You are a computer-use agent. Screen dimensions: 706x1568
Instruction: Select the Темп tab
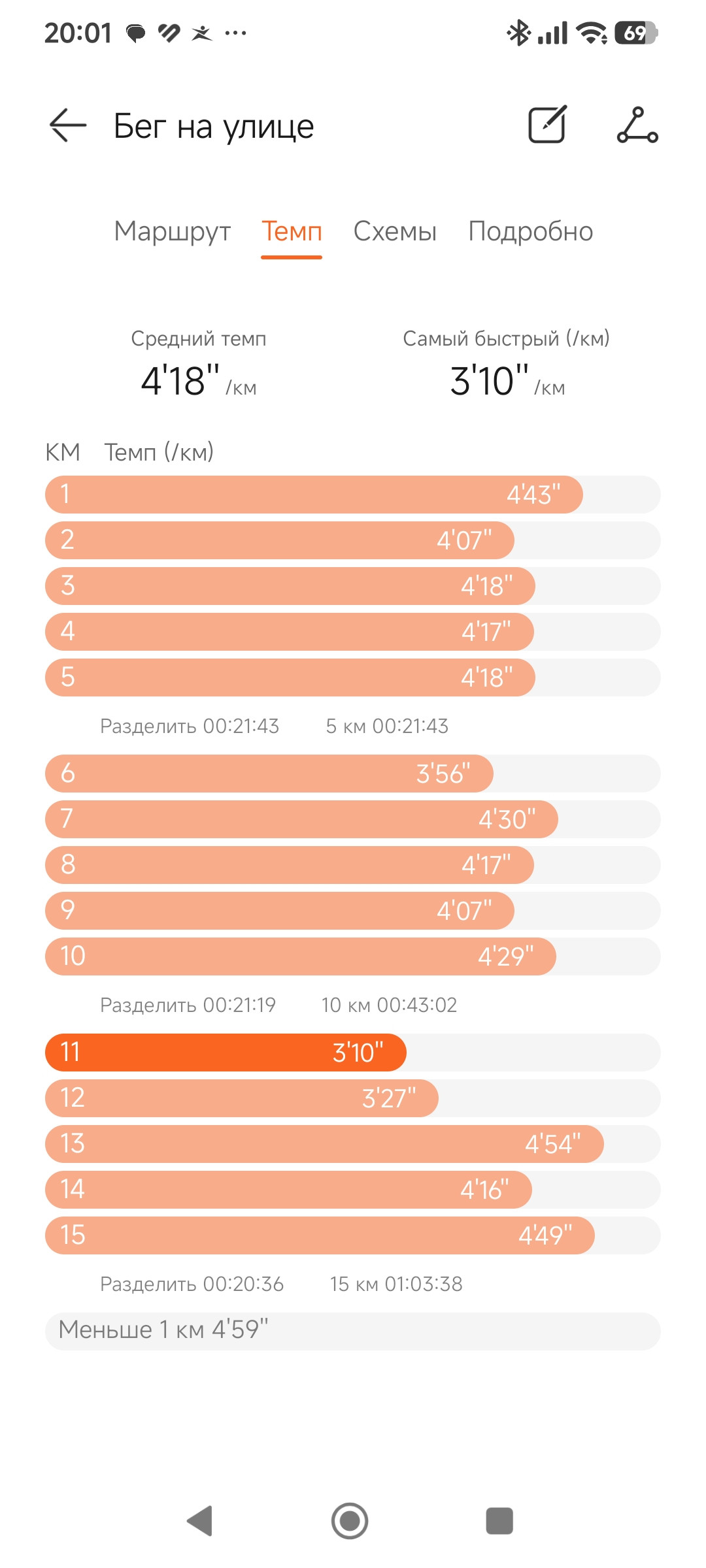coord(292,231)
